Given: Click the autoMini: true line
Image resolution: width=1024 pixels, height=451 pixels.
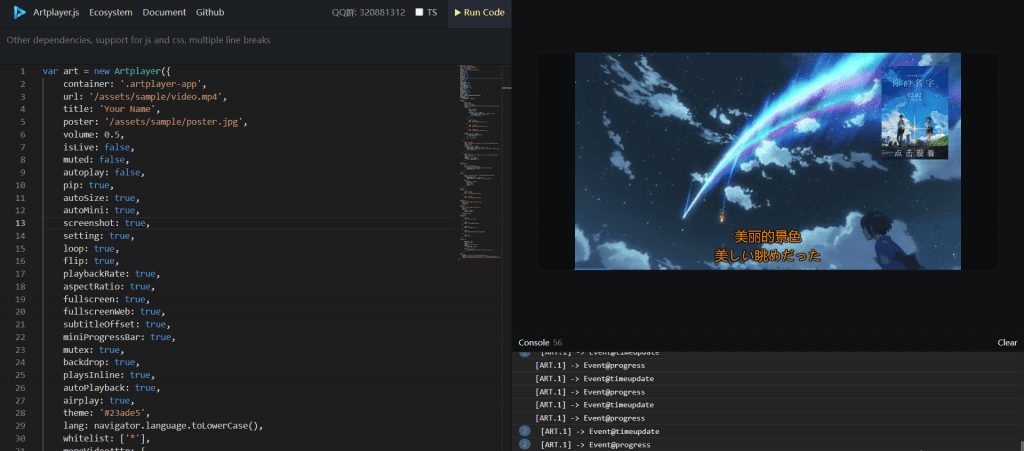Looking at the screenshot, I should pos(101,210).
